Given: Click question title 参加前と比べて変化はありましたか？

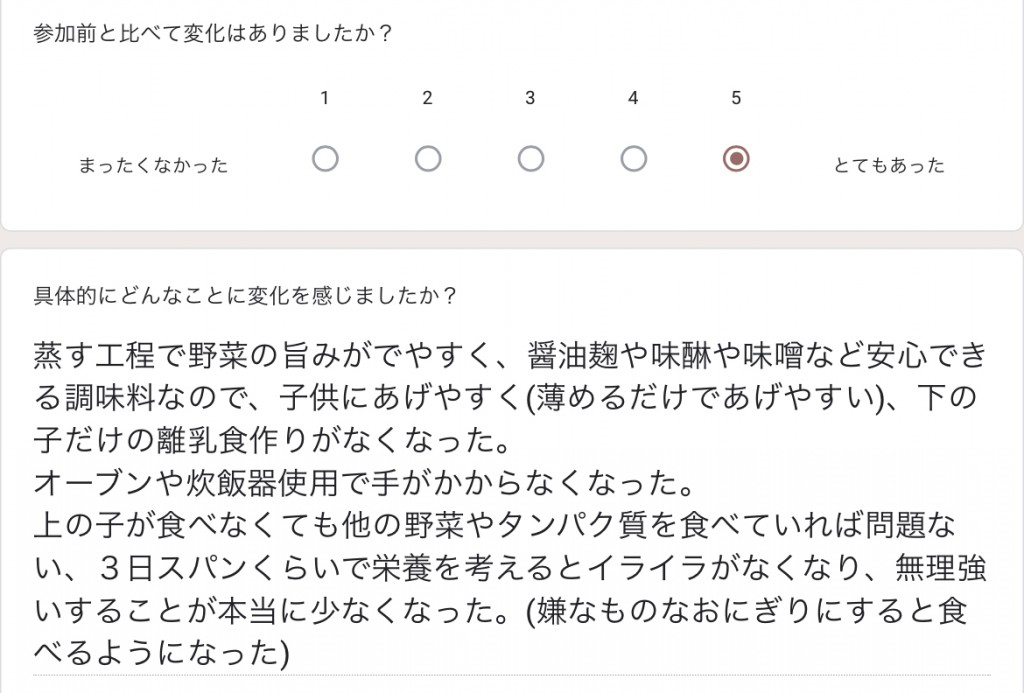Looking at the screenshot, I should tap(213, 33).
